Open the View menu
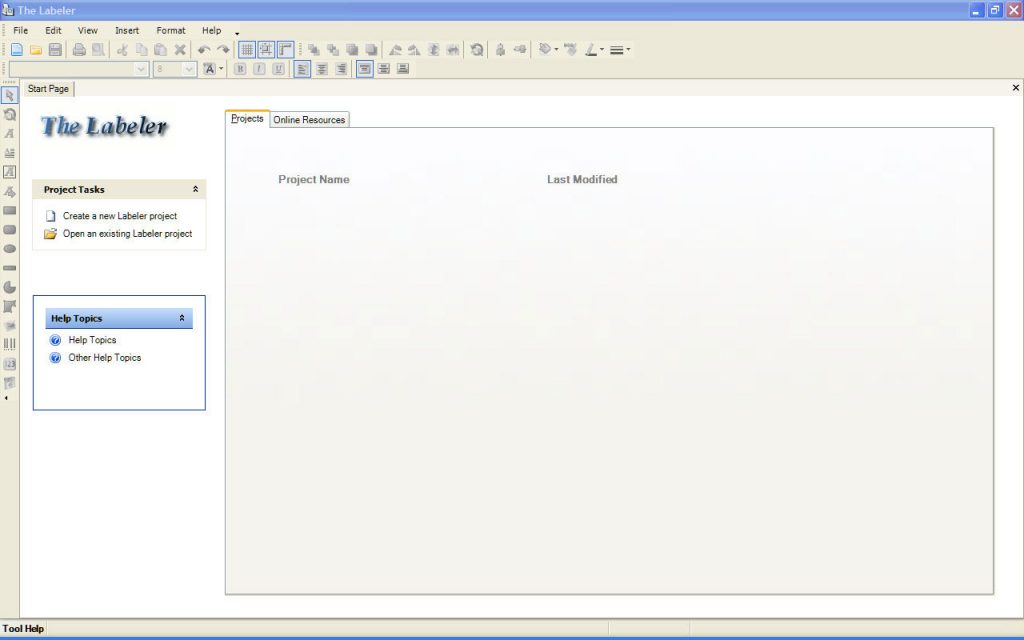The width and height of the screenshot is (1024, 640). [88, 31]
